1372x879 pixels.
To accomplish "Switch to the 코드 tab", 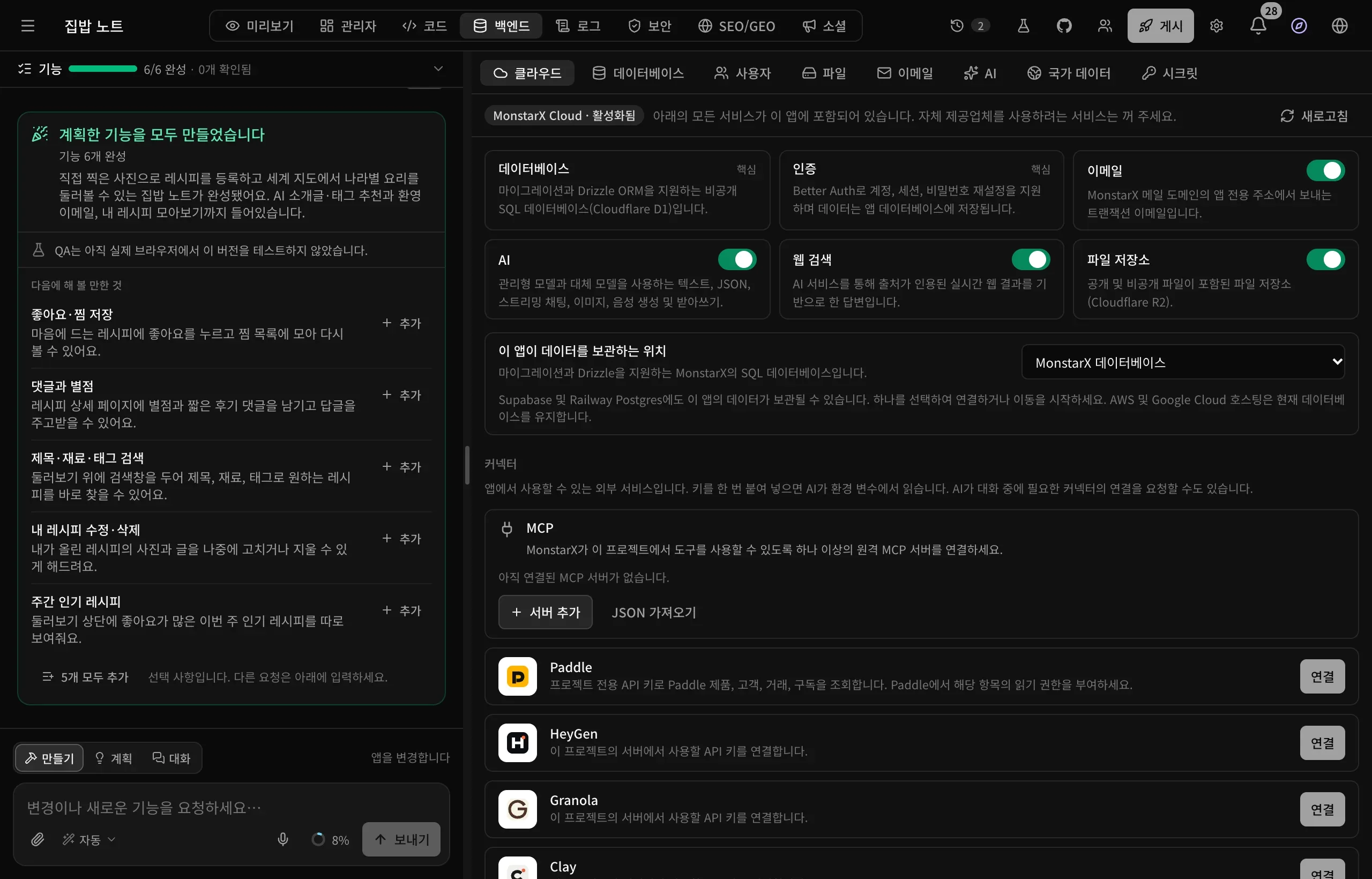I will [x=424, y=26].
